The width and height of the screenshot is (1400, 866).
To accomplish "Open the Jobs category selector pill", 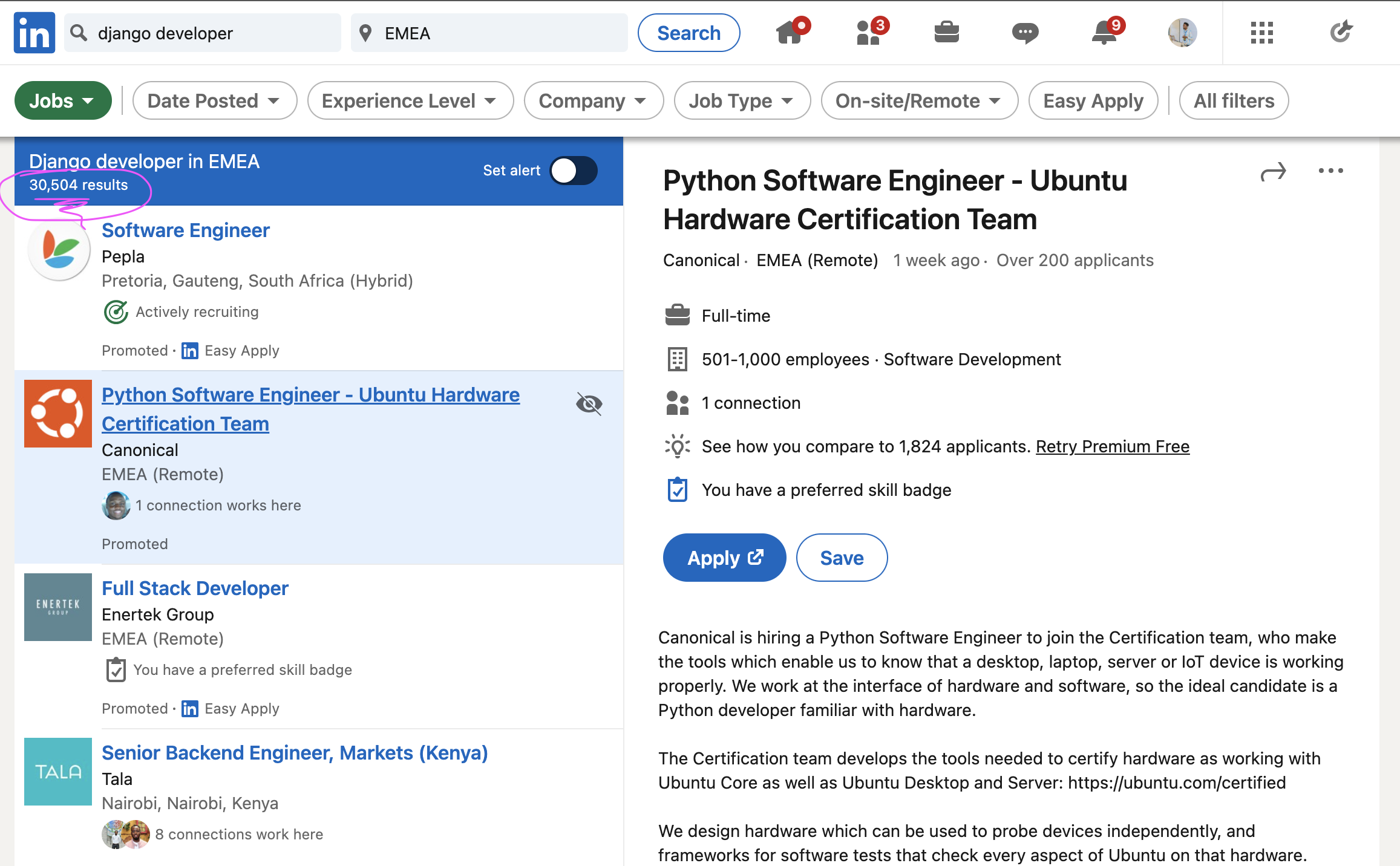I will click(x=62, y=100).
